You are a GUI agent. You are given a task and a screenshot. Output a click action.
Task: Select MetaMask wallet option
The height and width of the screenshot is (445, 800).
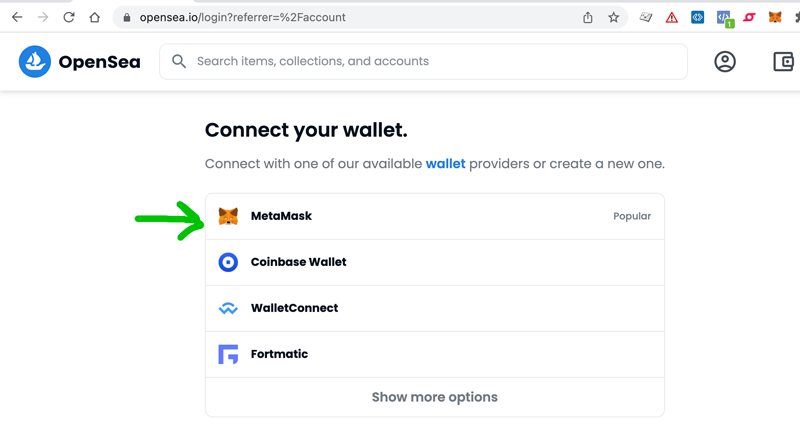click(435, 216)
